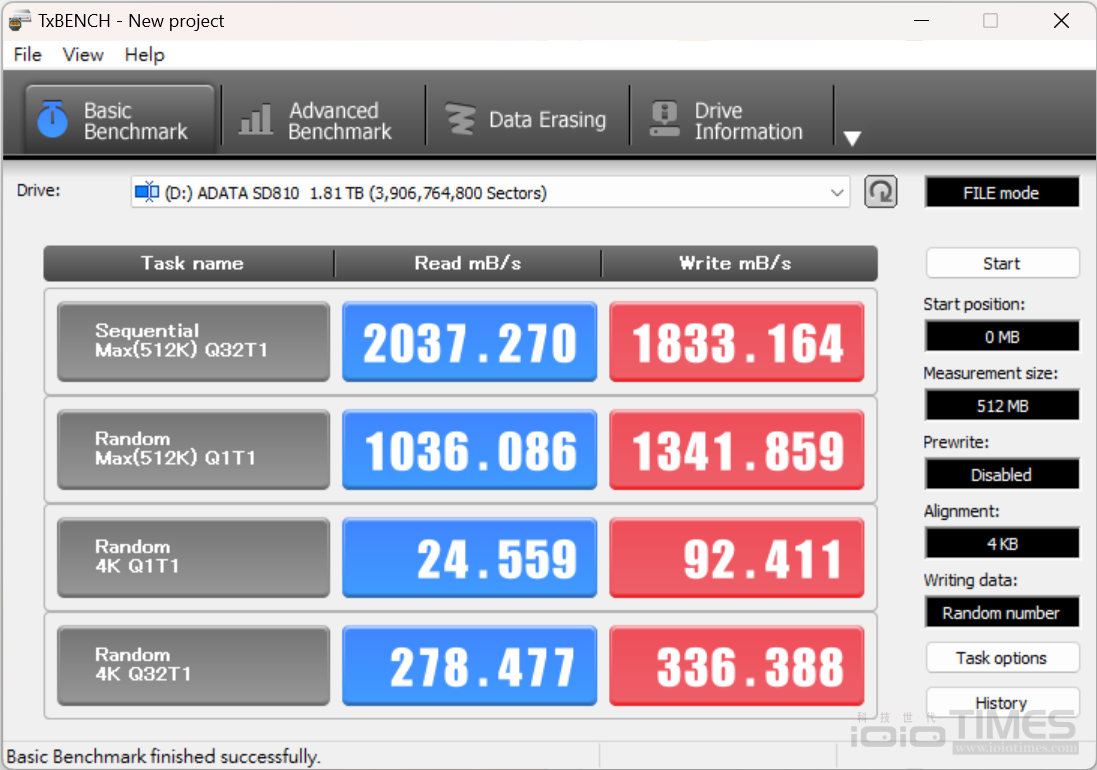Click the Measurement size 512 MB field
Viewport: 1097px width, 770px height.
point(1001,406)
